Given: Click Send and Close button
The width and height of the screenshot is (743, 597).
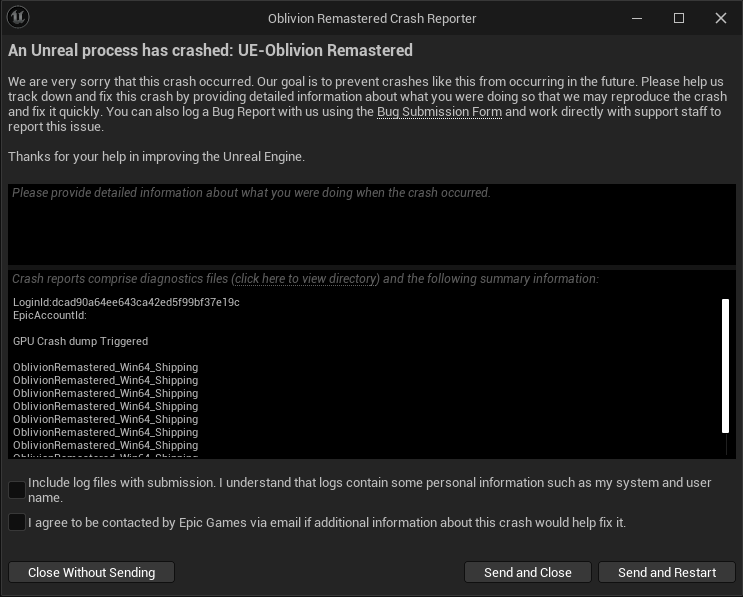Looking at the screenshot, I should [x=528, y=572].
